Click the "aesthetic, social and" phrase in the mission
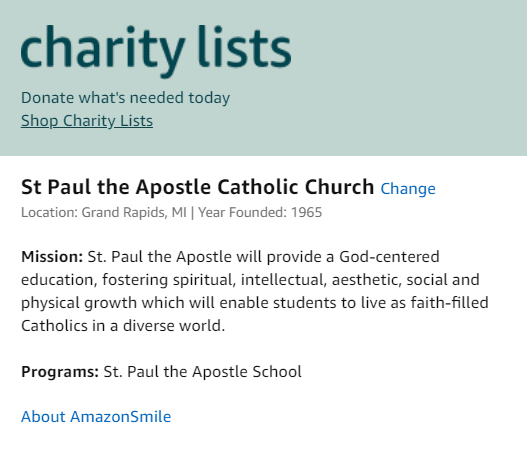 coord(406,280)
